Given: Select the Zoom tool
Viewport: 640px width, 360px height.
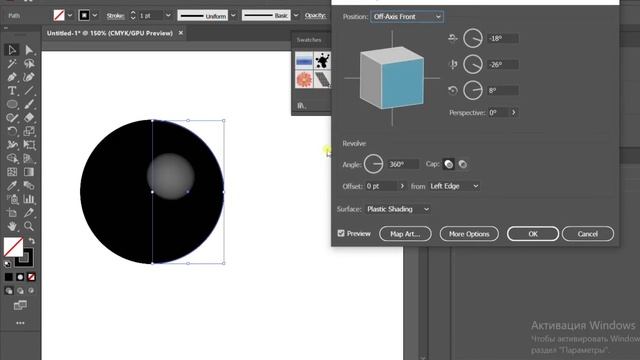Looking at the screenshot, I should [x=29, y=226].
